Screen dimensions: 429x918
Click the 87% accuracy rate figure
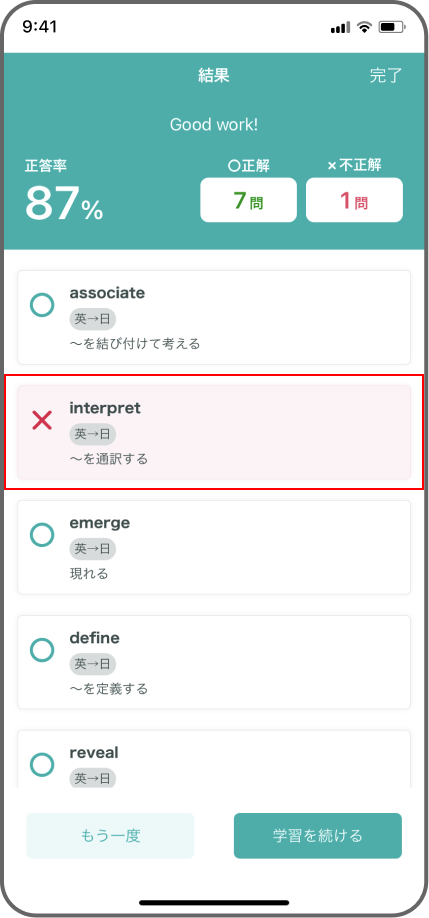(64, 204)
